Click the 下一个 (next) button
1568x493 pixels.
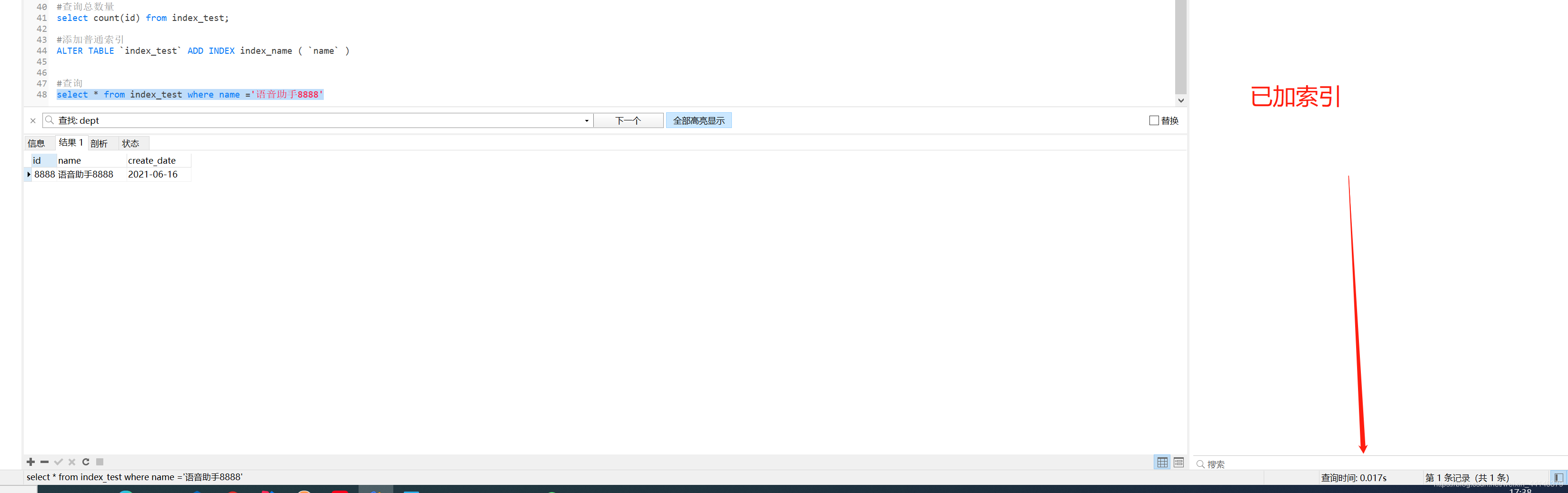click(628, 120)
